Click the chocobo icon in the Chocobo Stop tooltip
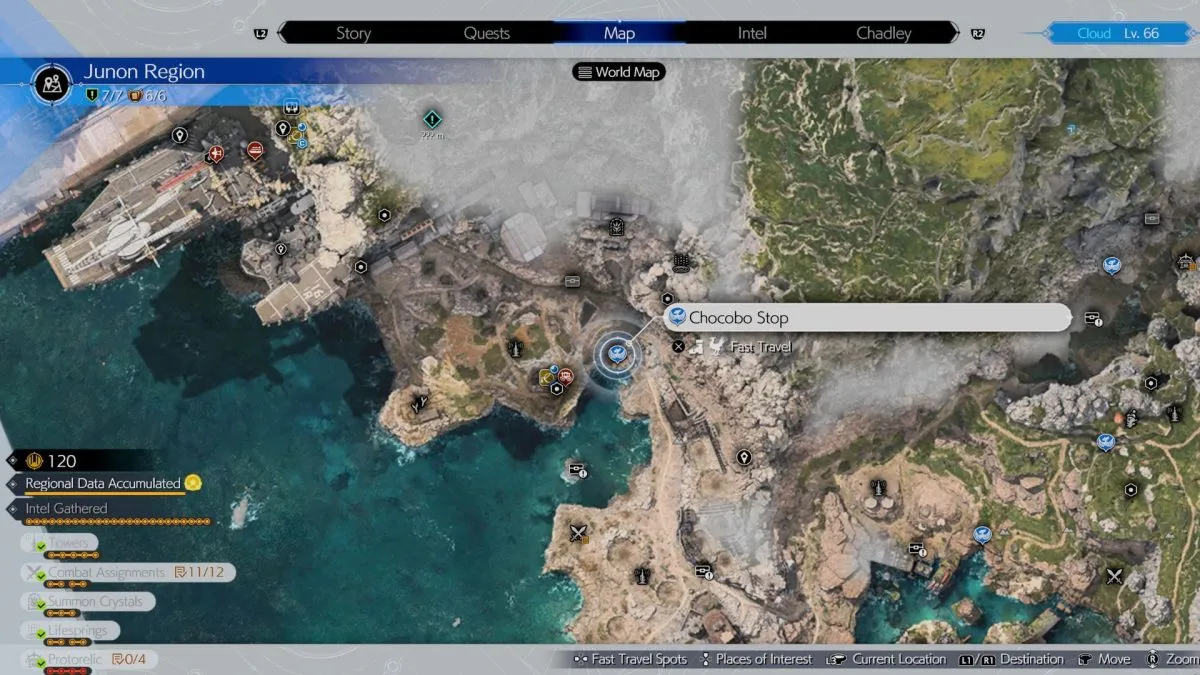This screenshot has width=1200, height=675. [x=677, y=317]
